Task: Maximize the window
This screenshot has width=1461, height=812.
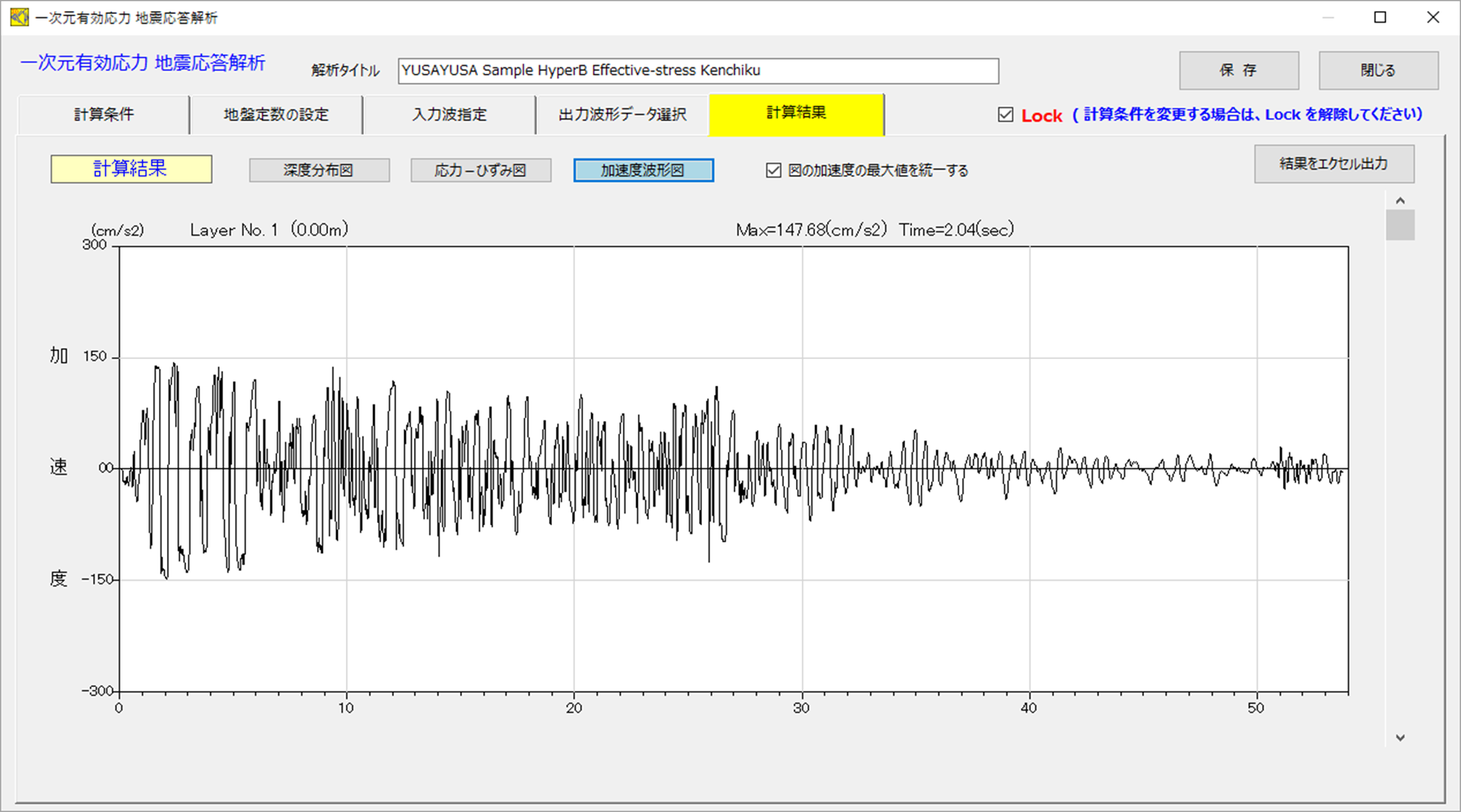Action: point(1380,17)
